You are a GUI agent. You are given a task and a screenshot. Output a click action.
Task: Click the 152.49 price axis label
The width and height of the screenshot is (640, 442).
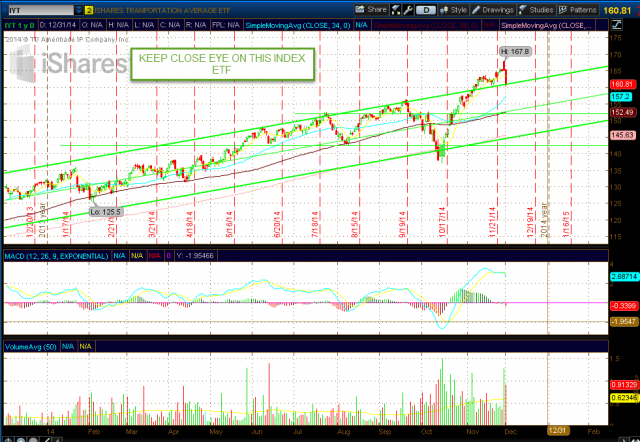(622, 112)
